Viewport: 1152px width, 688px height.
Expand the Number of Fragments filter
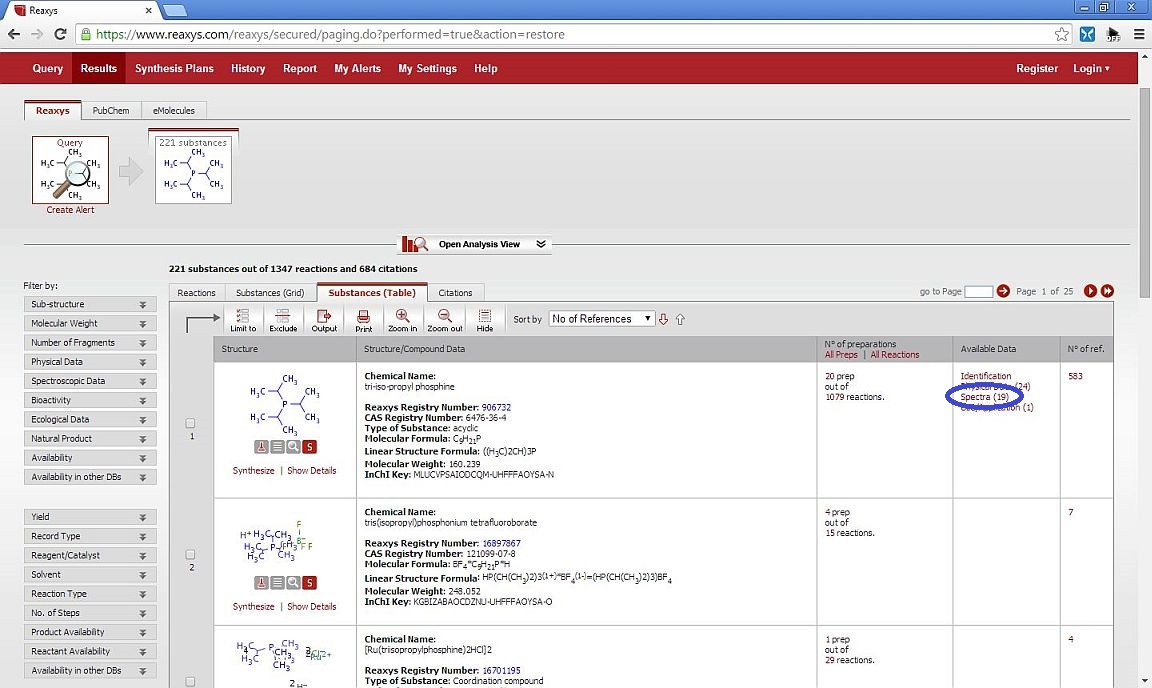tap(90, 343)
